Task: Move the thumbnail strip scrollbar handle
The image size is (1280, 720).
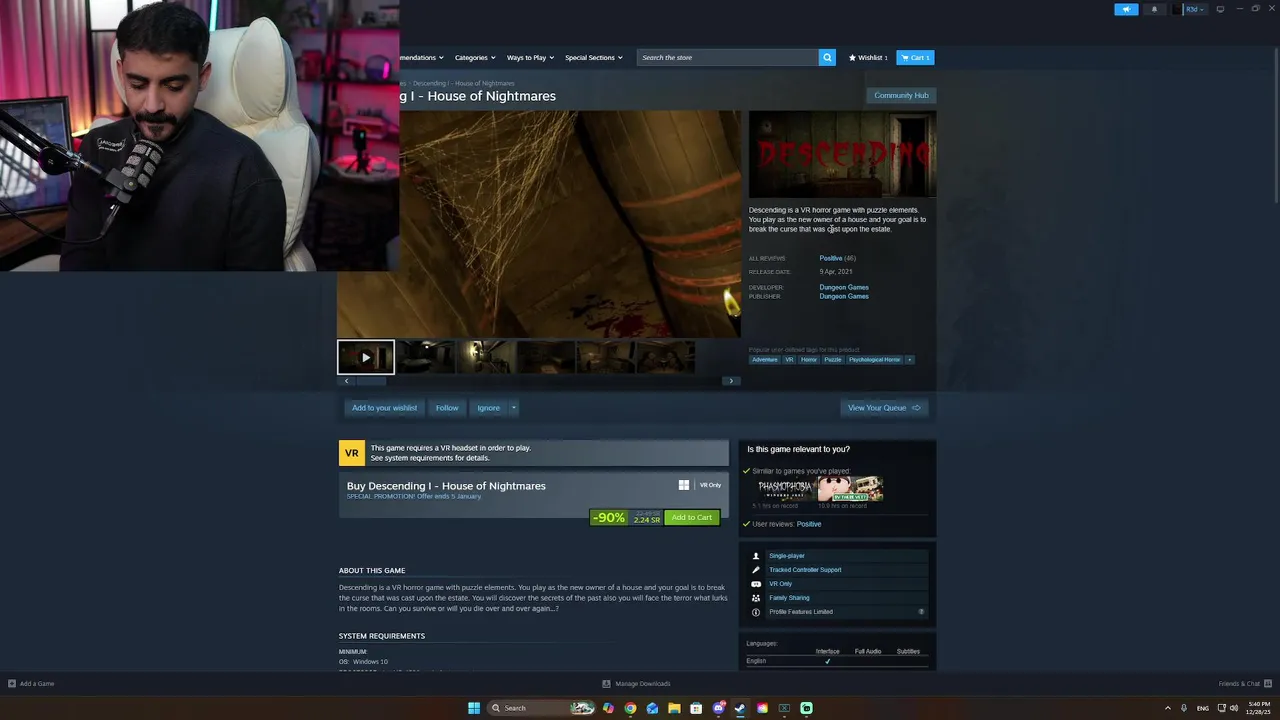Action: [371, 381]
